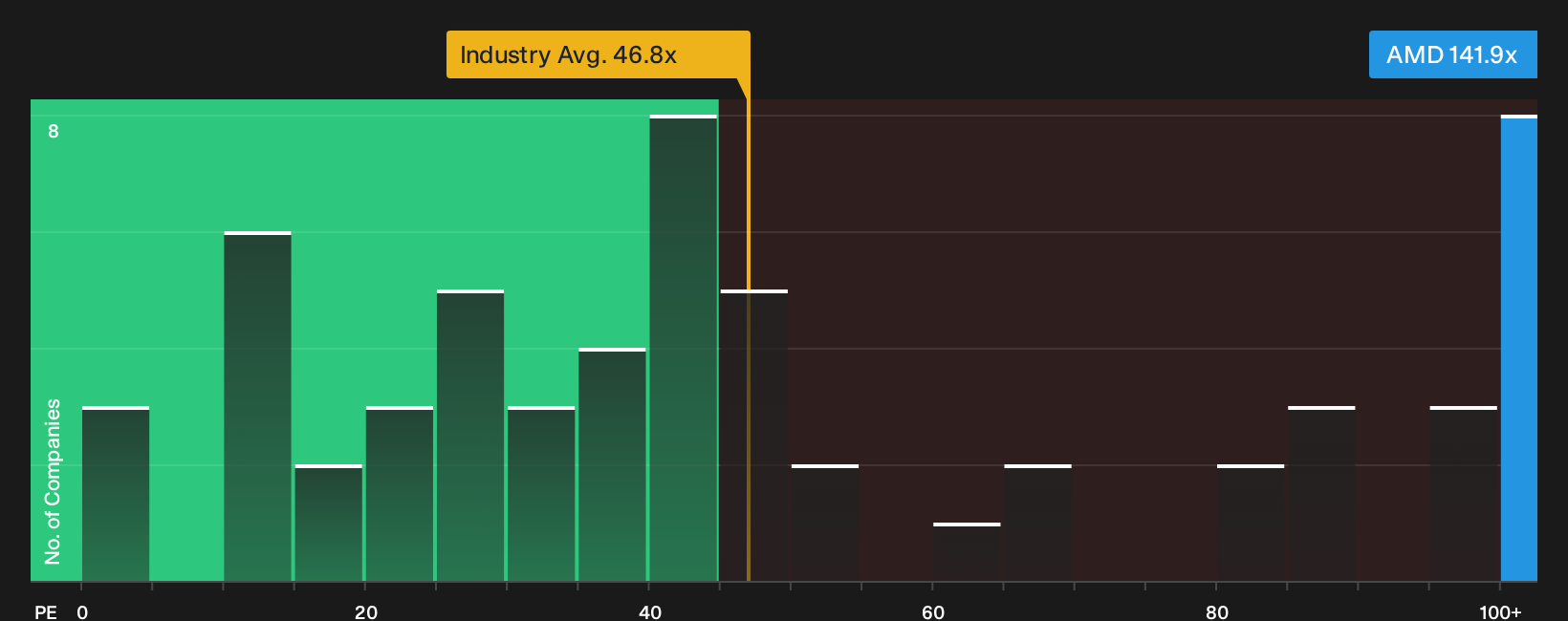Image resolution: width=1568 pixels, height=621 pixels.
Task: Click the bar for PE 10 to 15
Action: coord(257,406)
